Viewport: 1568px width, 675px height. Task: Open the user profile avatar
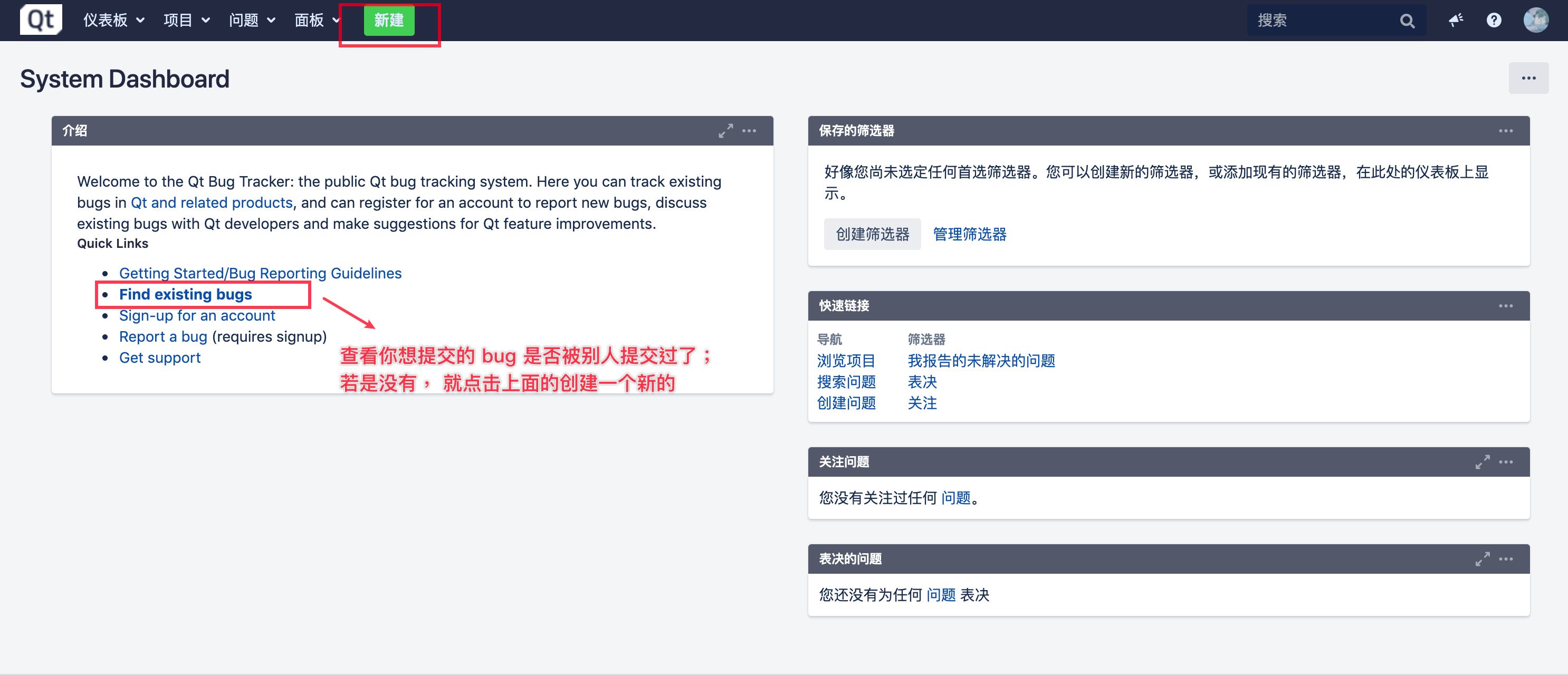pyautogui.click(x=1535, y=20)
